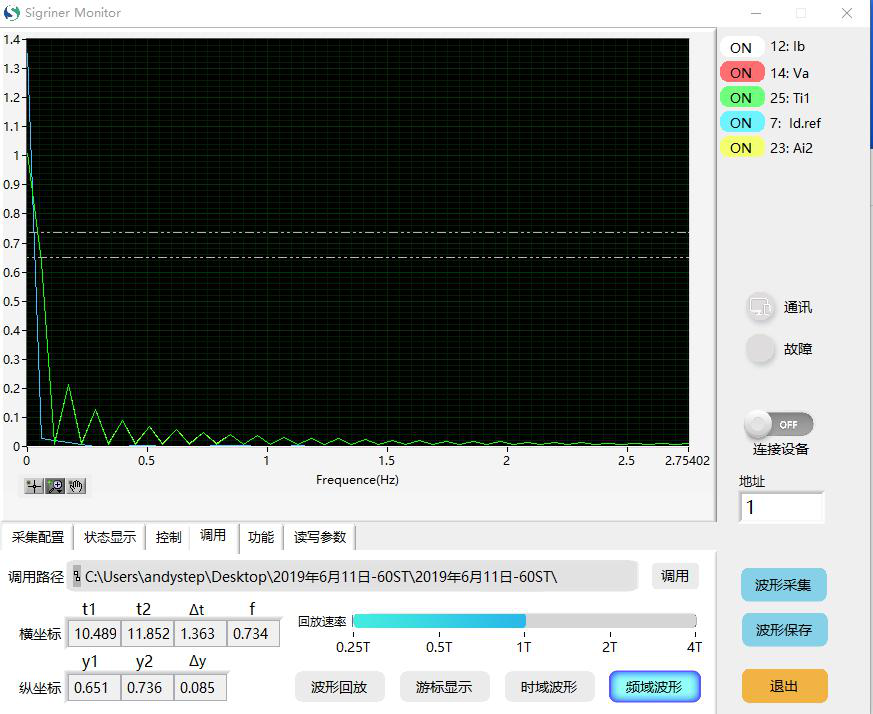Select the crosshair cursor tool below graph
The height and width of the screenshot is (714, 873).
[34, 486]
